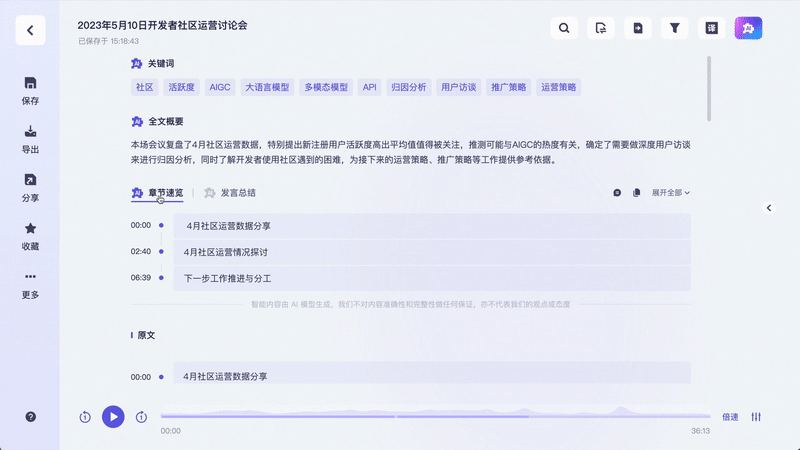This screenshot has height=450, width=800.
Task: Open search with the magnifier icon
Action: [565, 29]
